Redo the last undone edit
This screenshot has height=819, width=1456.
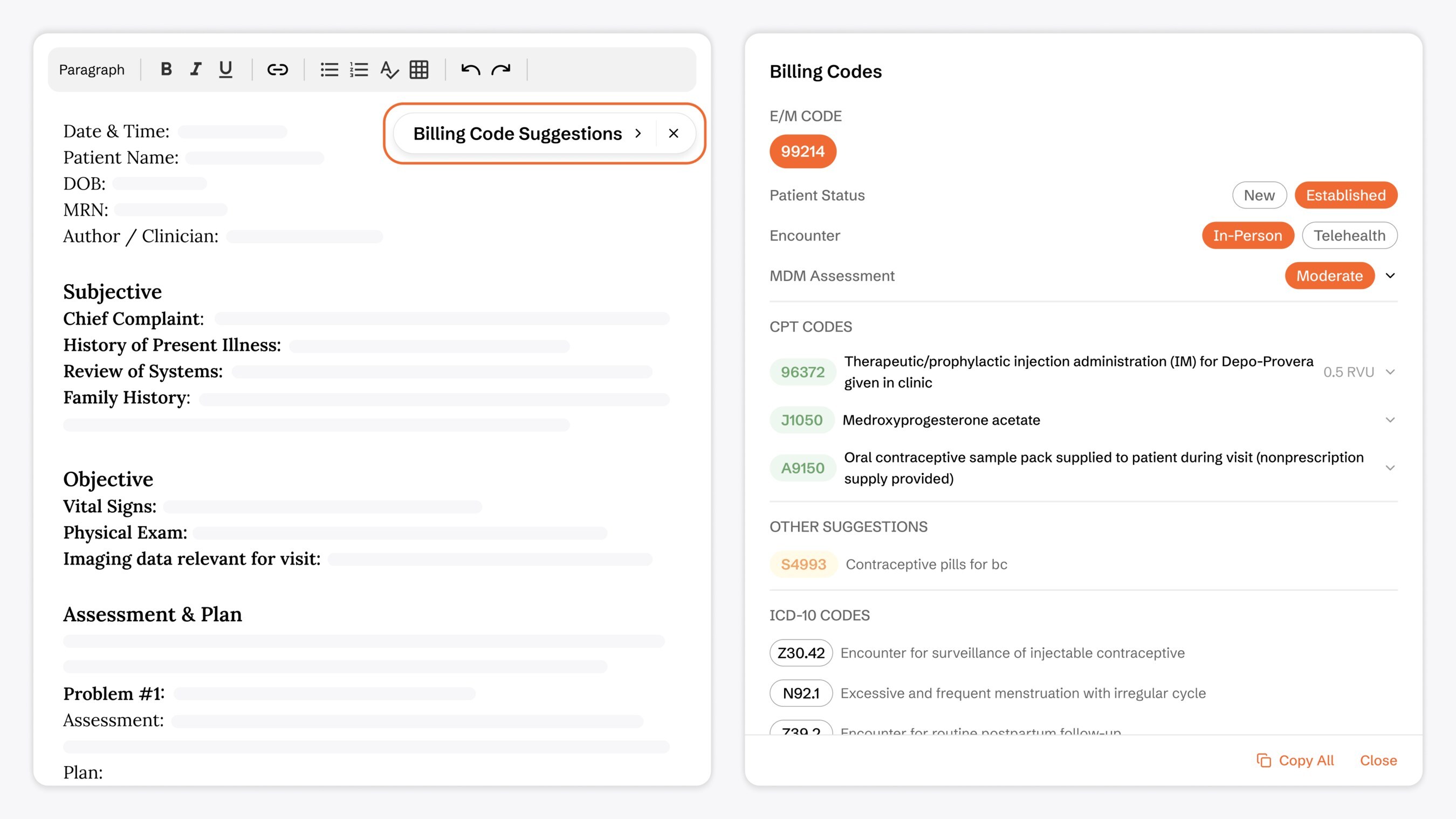[501, 70]
